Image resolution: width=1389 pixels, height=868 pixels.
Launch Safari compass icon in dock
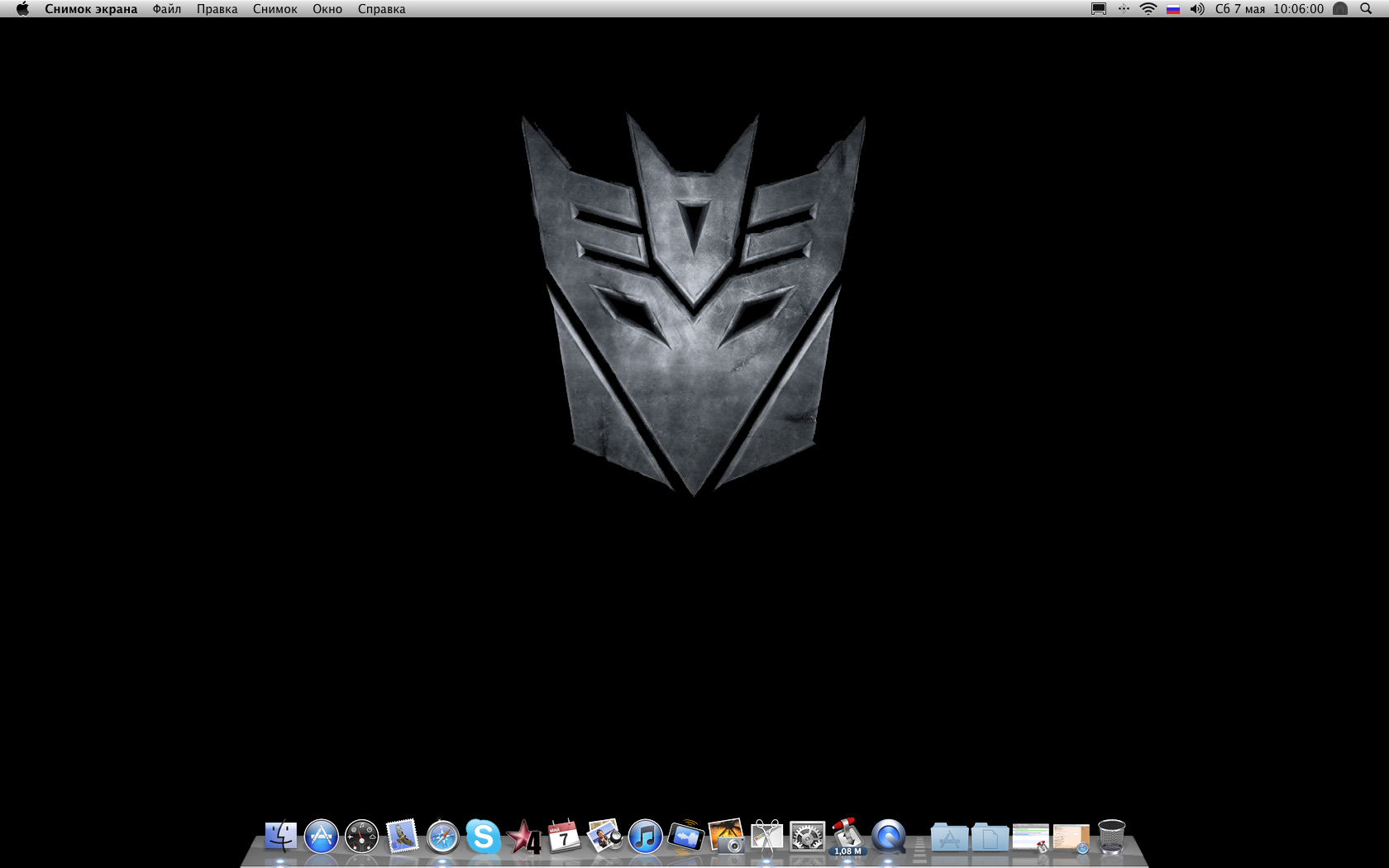point(442,837)
